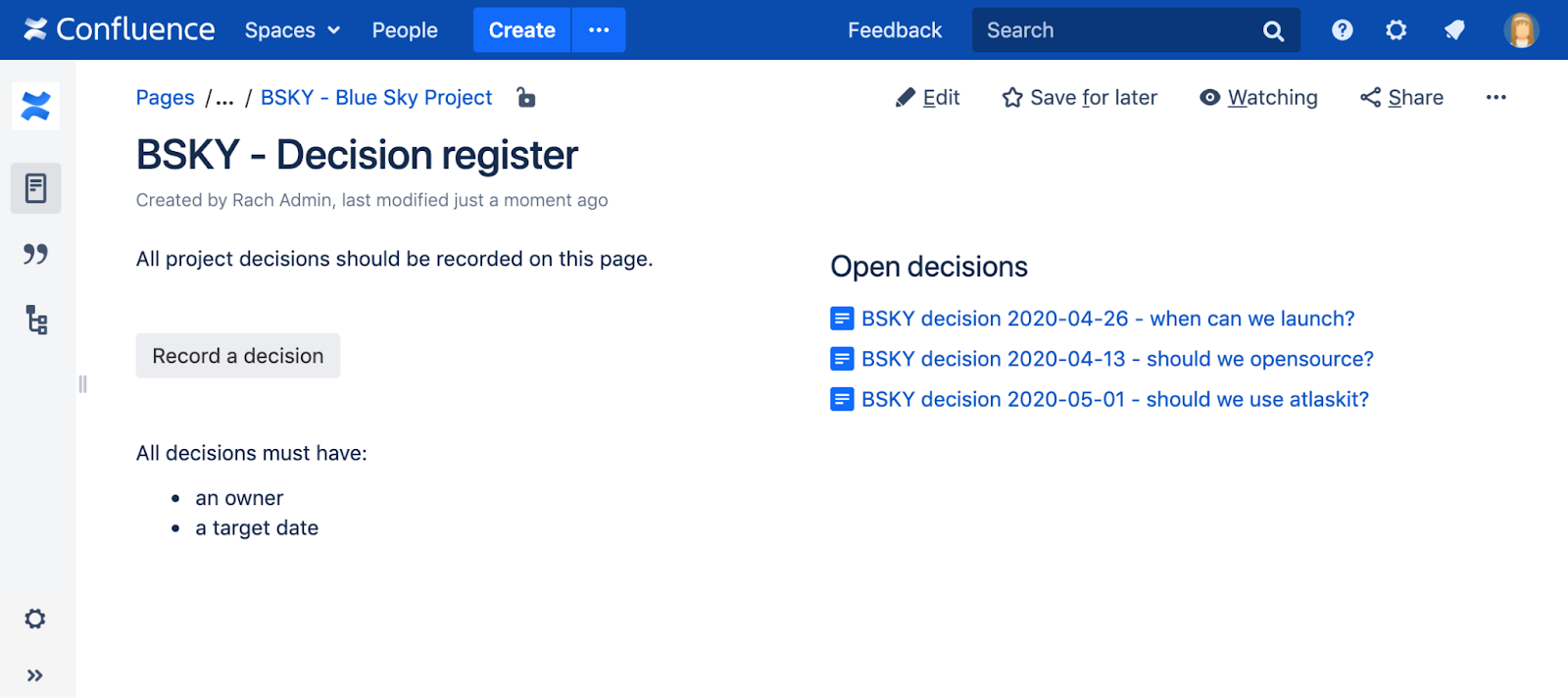
Task: Open the Pages sidebar icon
Action: click(36, 188)
